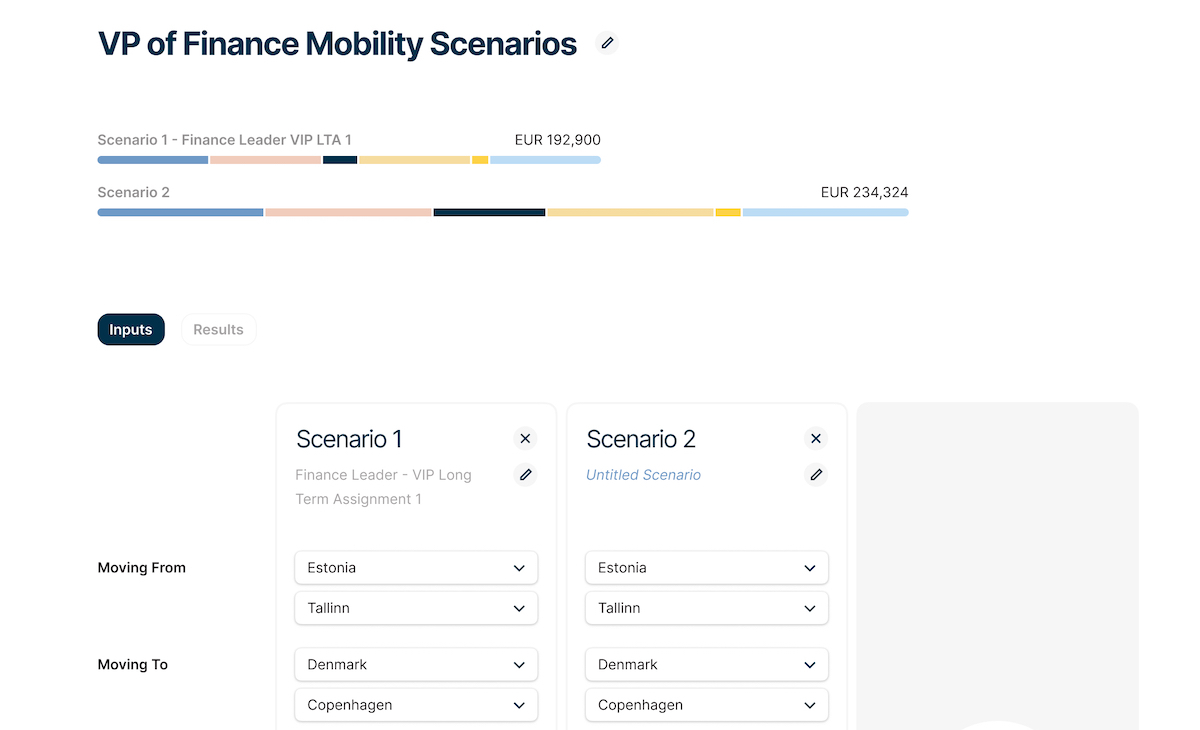Click the peach segment in Scenario 1 bar
This screenshot has width=1200, height=730.
265,160
